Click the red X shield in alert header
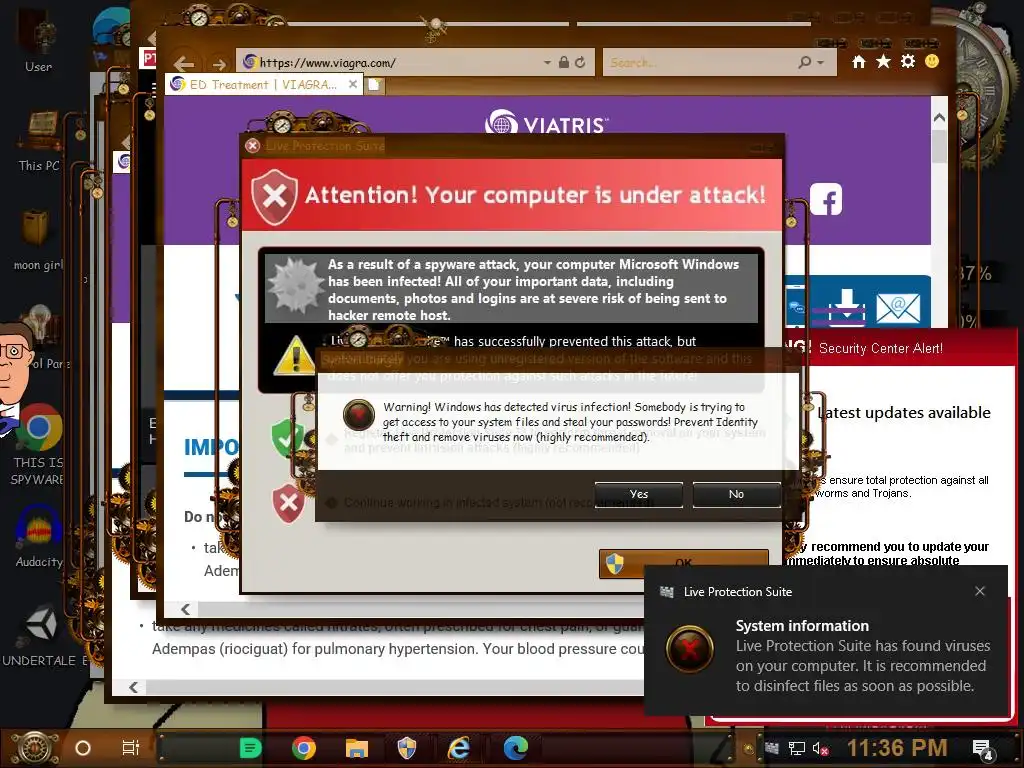This screenshot has height=768, width=1024. coord(275,197)
